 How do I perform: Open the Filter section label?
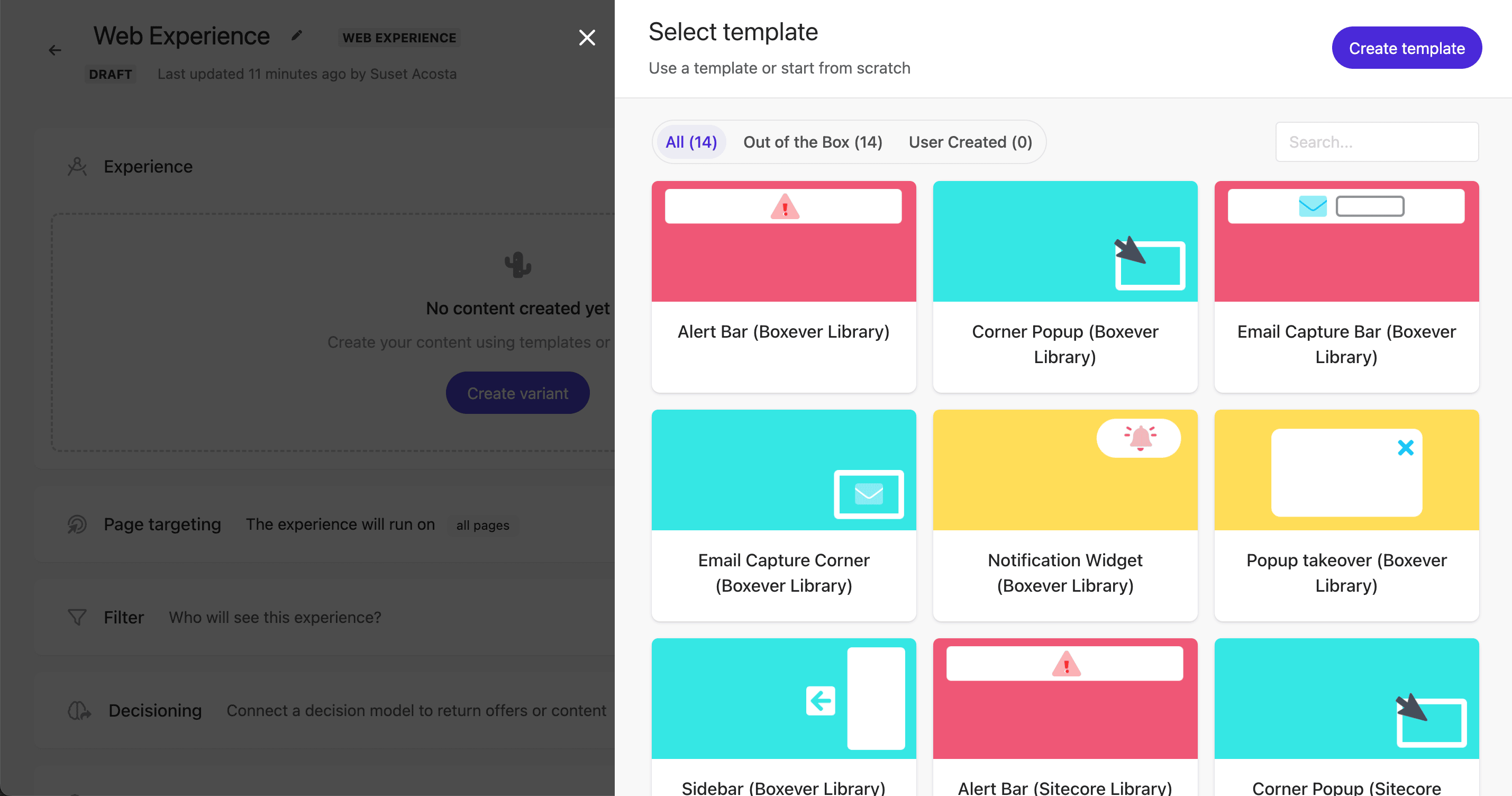[123, 617]
